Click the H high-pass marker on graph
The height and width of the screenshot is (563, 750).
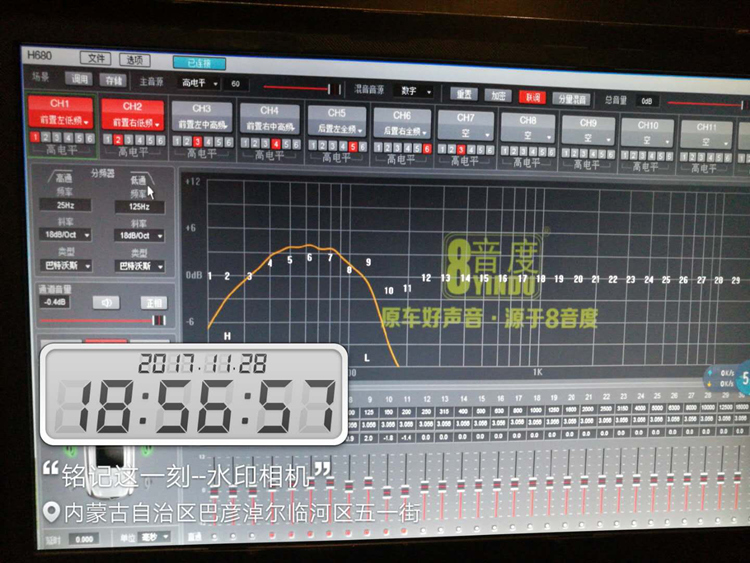(x=227, y=336)
